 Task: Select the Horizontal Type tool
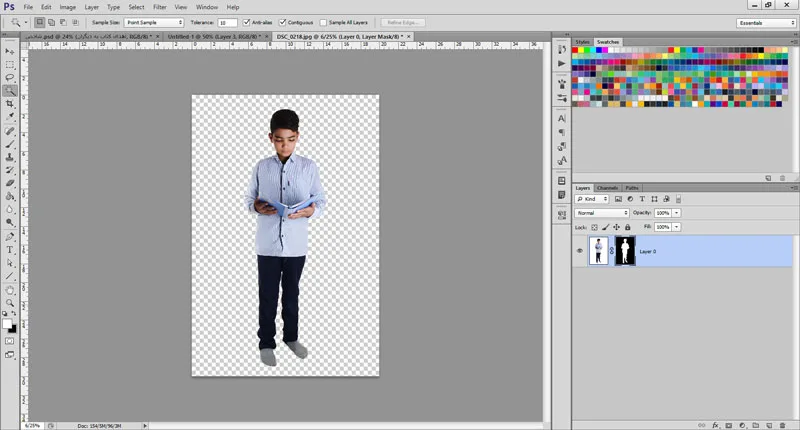10,250
